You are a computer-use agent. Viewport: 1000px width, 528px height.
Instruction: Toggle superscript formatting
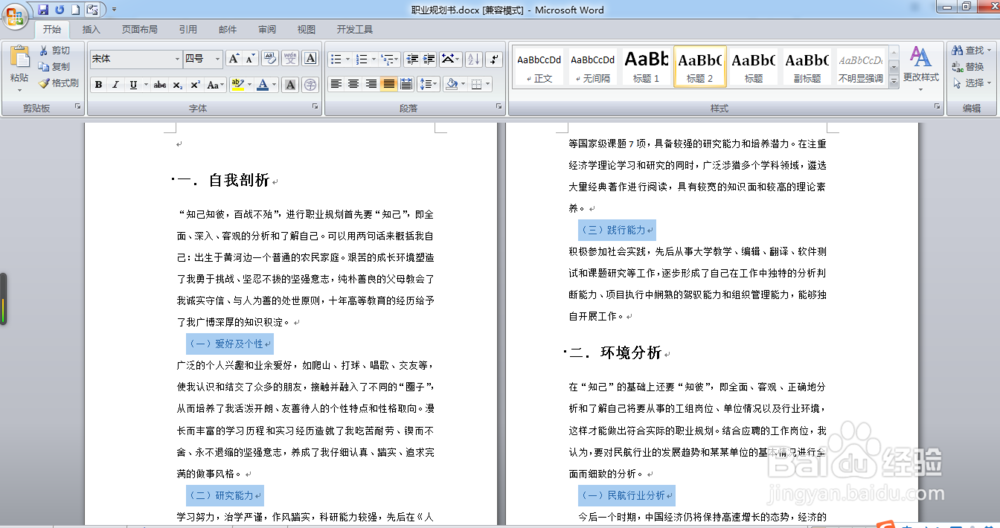[195, 85]
